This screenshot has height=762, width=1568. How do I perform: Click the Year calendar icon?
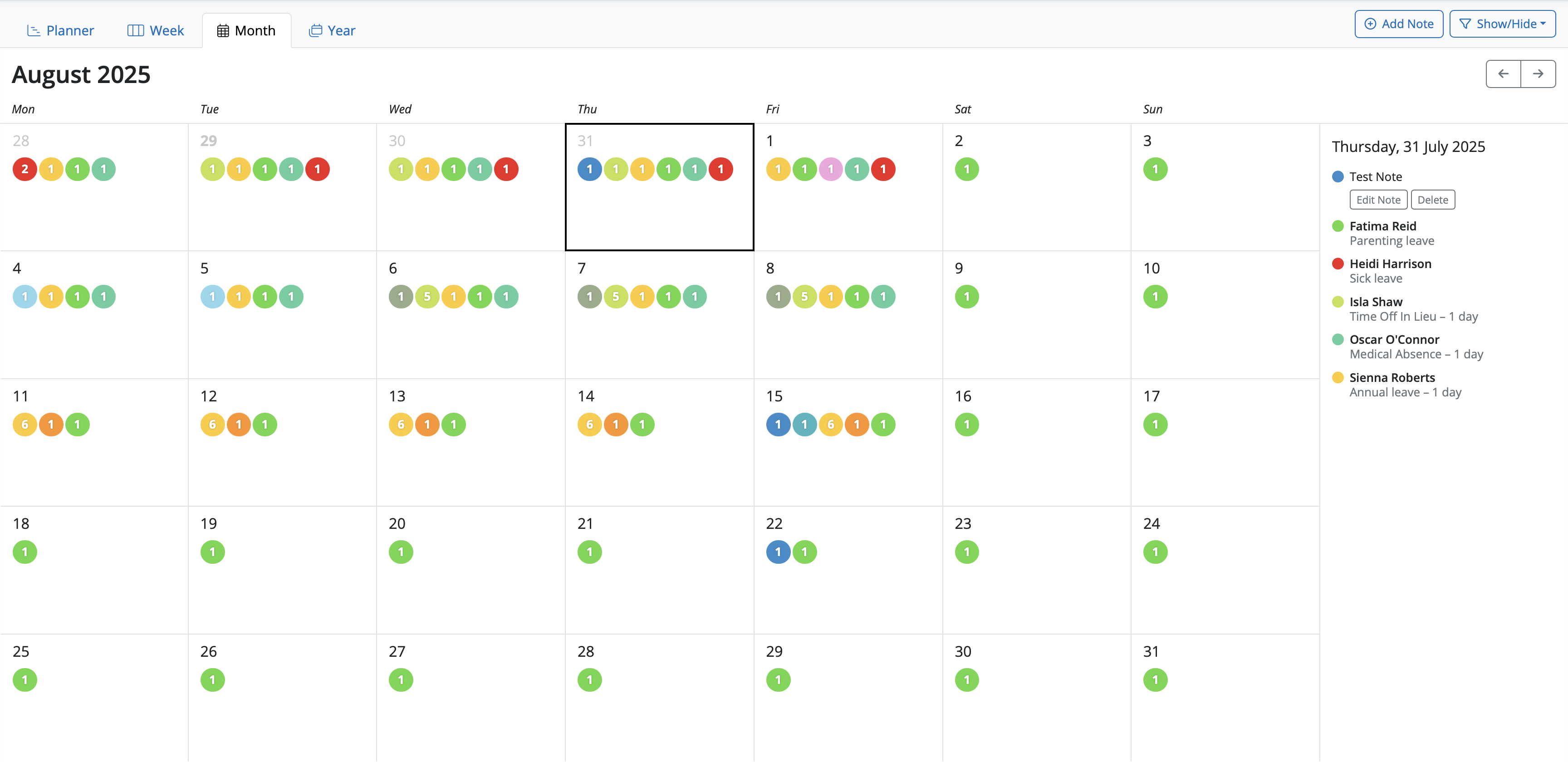point(315,30)
